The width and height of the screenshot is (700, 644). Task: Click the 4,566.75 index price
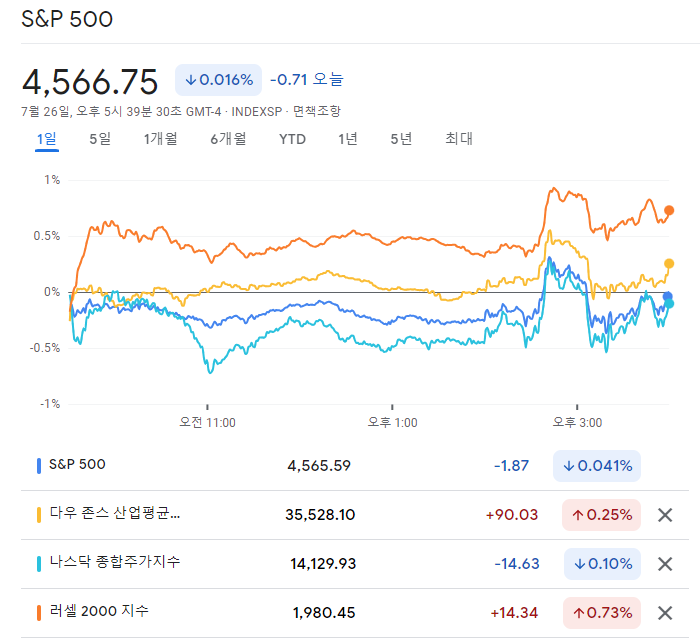(x=90, y=82)
